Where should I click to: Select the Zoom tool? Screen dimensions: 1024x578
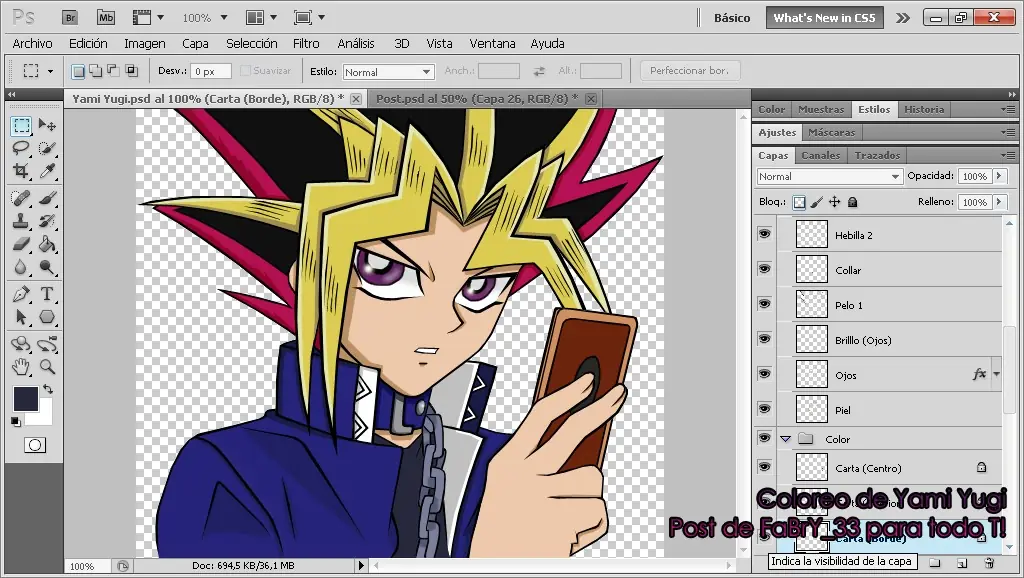[47, 366]
